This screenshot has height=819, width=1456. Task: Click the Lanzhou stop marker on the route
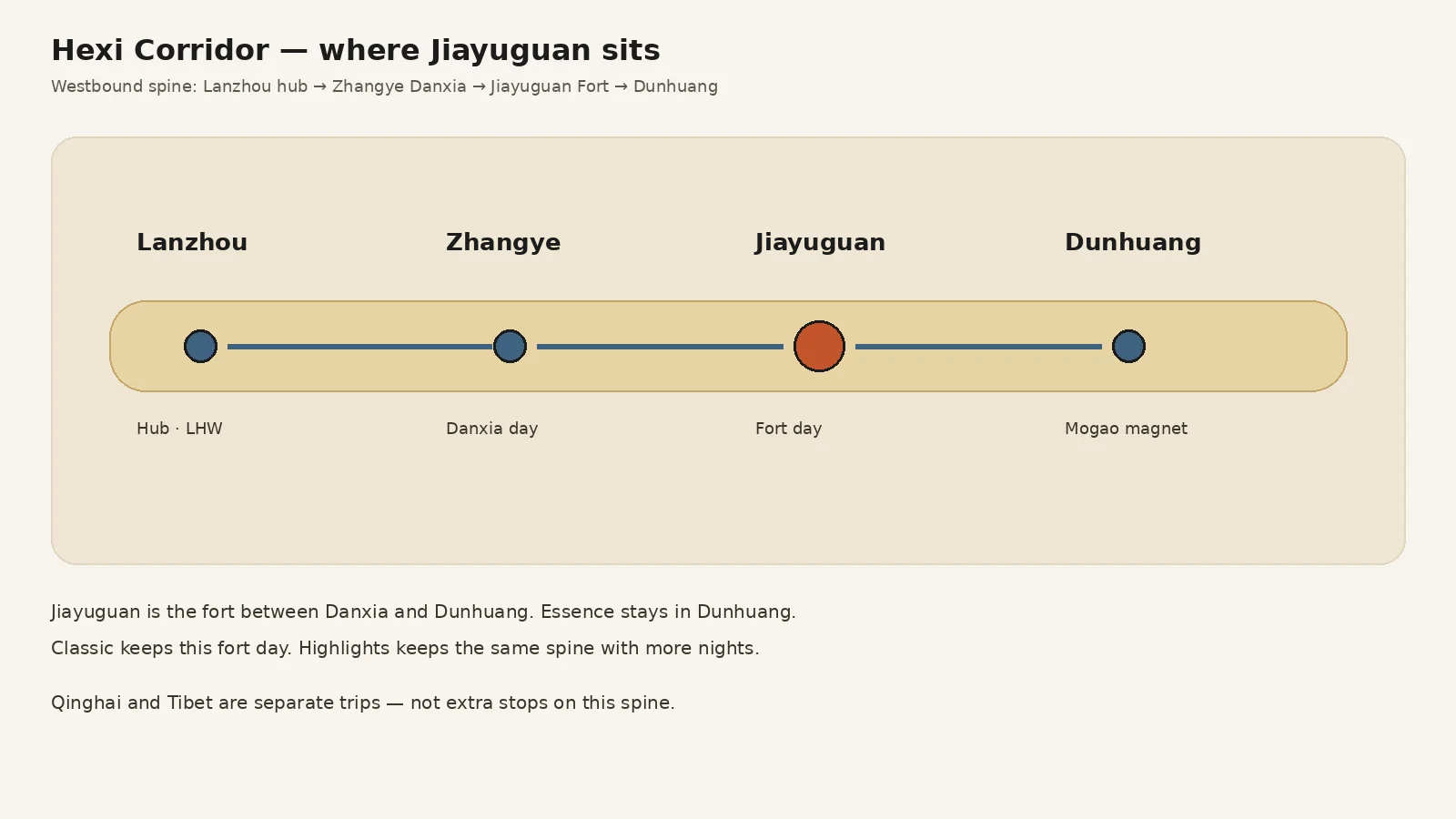200,346
